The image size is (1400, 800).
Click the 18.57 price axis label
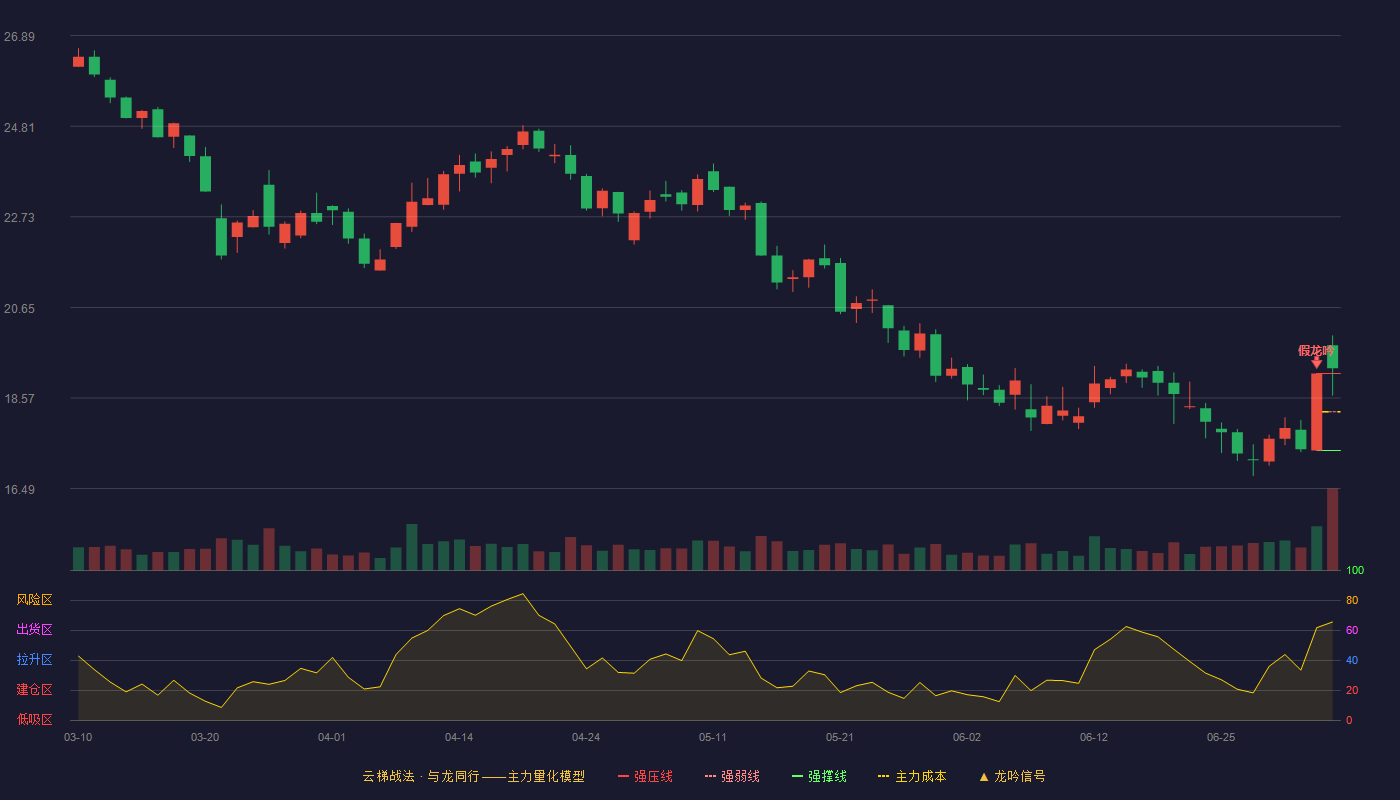(x=19, y=399)
